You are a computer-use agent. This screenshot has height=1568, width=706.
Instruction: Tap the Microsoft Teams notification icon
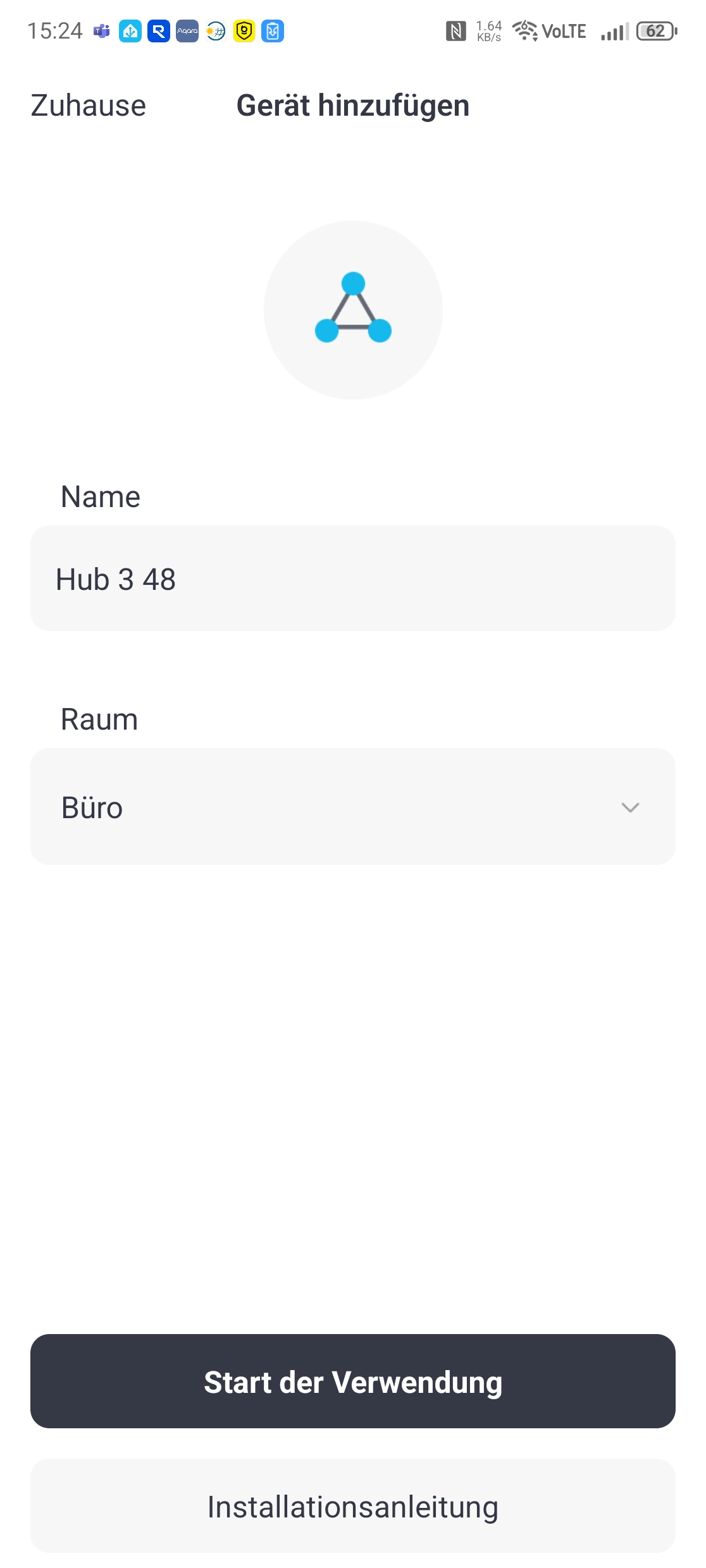pos(101,31)
